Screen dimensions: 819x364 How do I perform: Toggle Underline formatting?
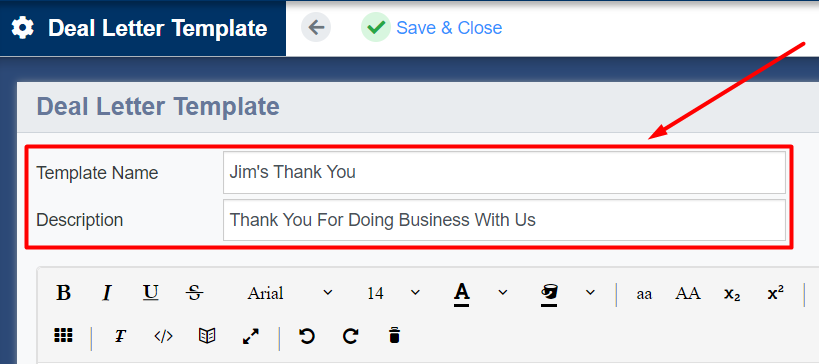[x=151, y=293]
